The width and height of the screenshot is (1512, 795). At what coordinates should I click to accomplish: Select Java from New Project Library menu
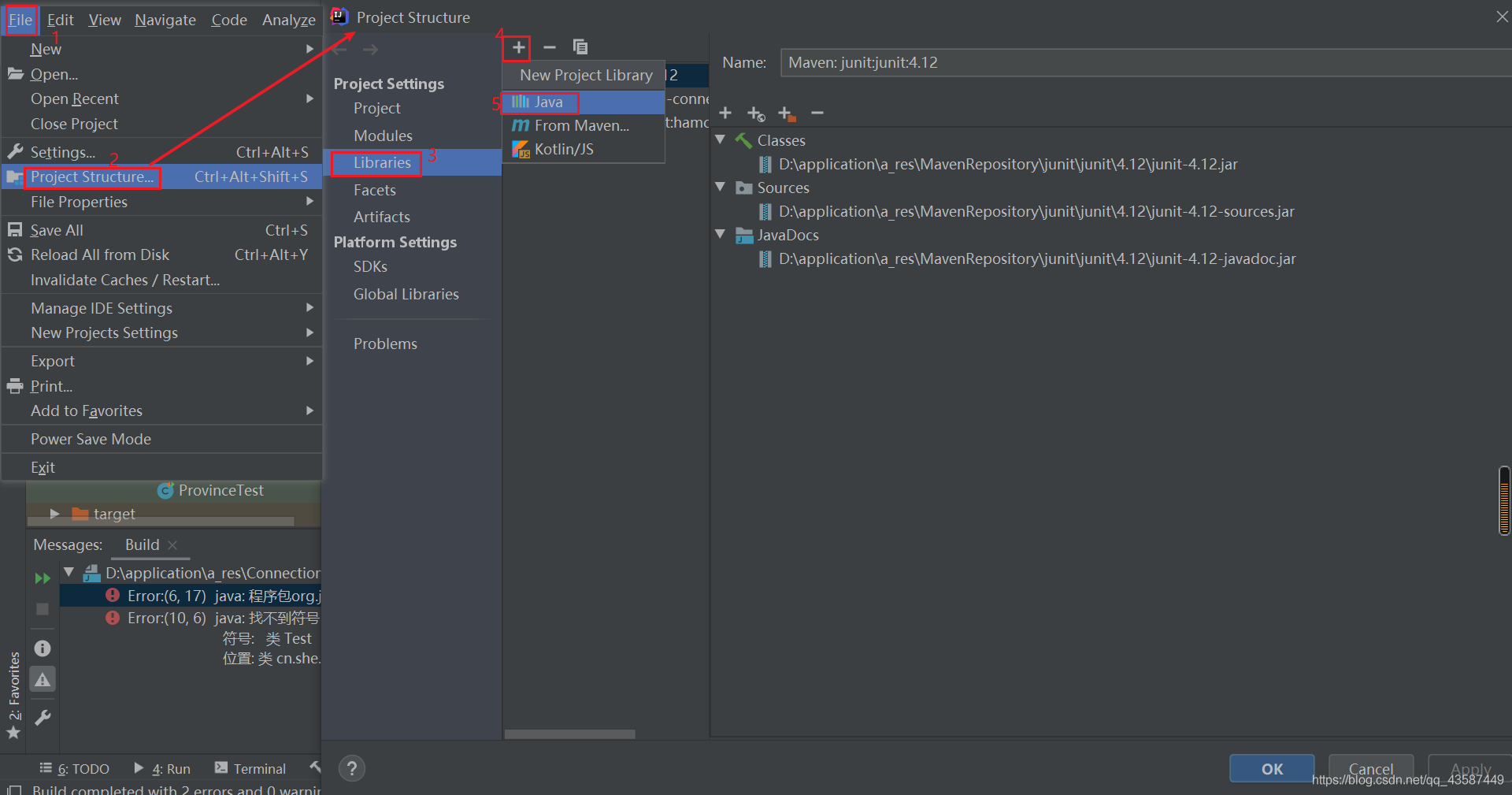(548, 102)
